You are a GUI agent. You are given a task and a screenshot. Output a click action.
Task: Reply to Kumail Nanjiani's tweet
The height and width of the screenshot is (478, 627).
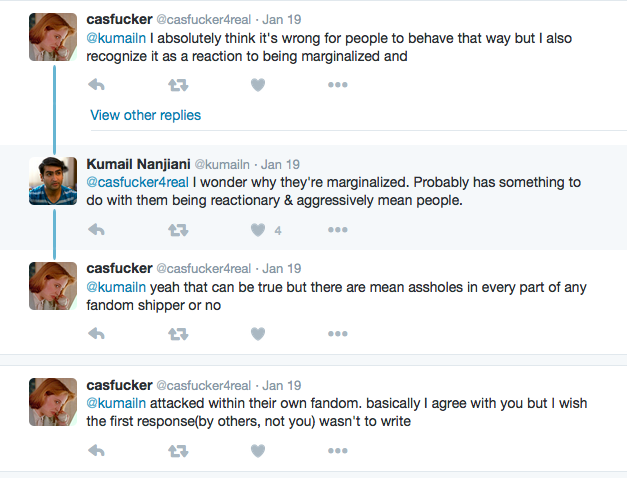tap(96, 230)
